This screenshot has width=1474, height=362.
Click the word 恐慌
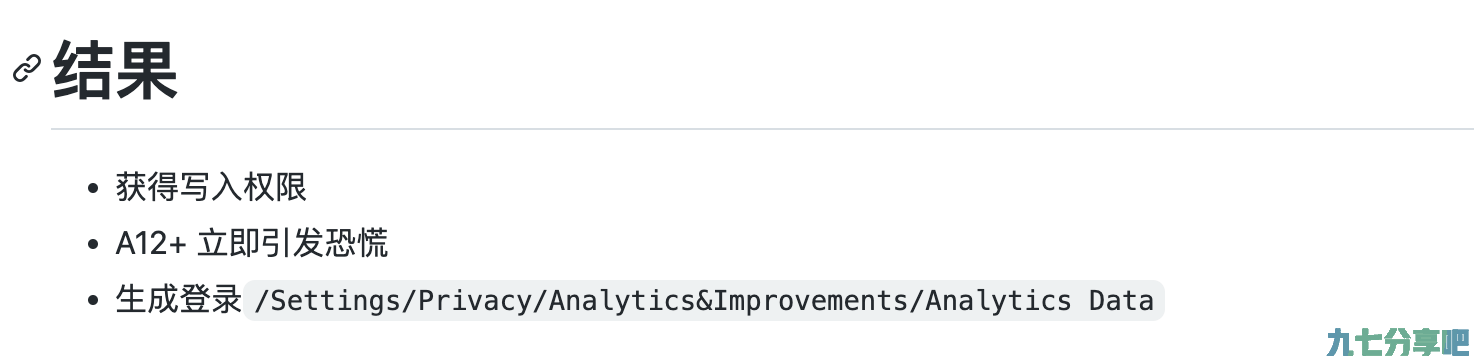coord(357,243)
